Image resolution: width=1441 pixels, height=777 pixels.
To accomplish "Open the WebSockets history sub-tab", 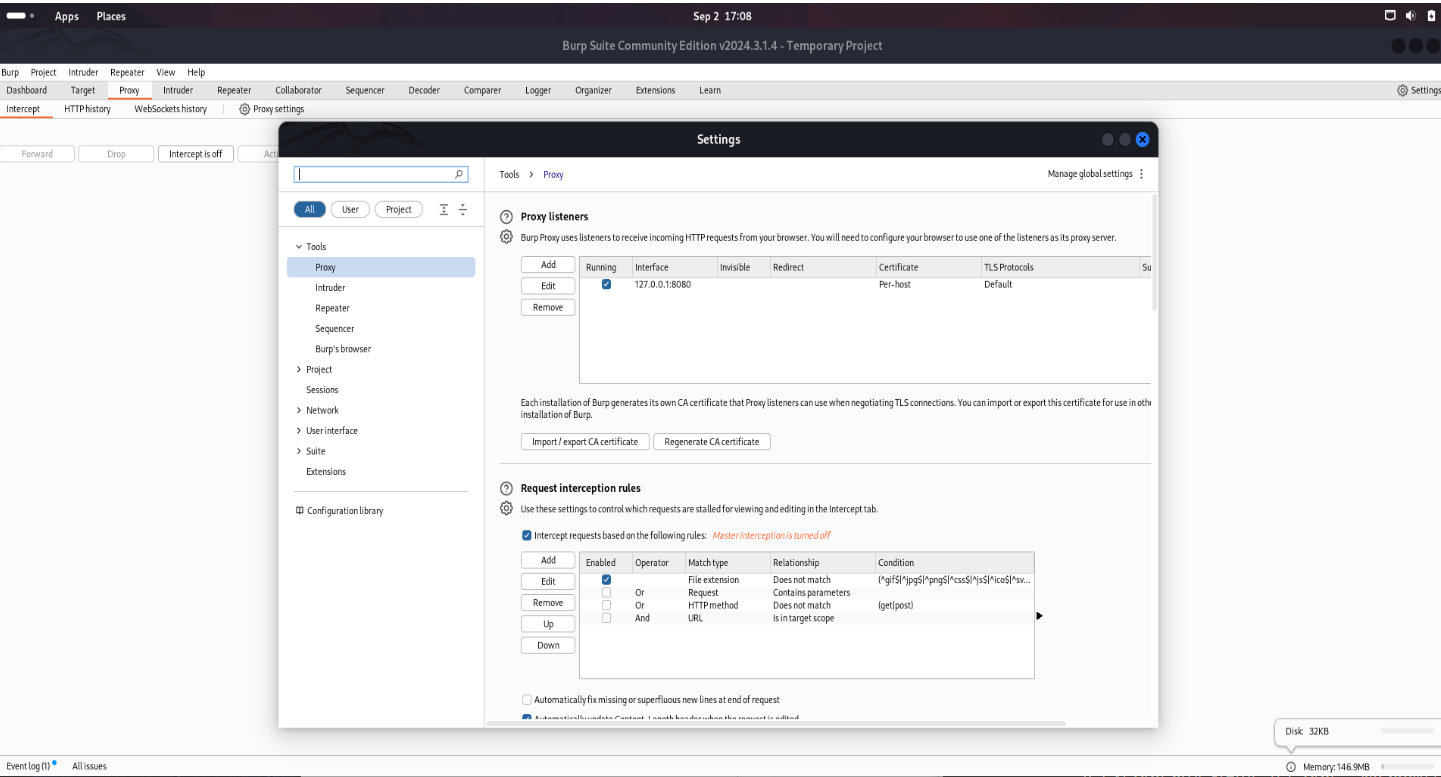I will 171,109.
